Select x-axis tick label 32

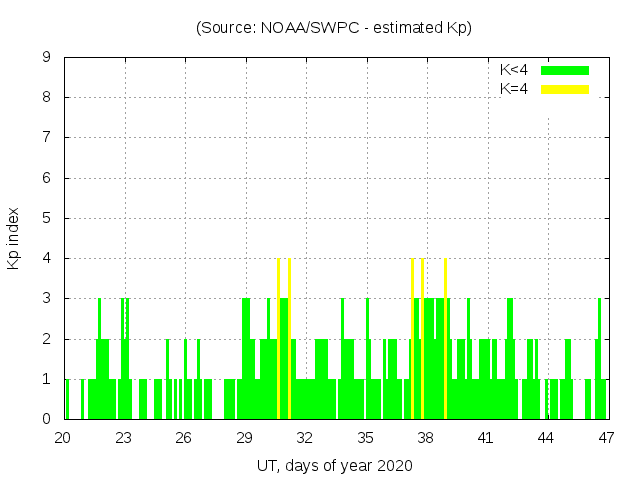click(305, 438)
